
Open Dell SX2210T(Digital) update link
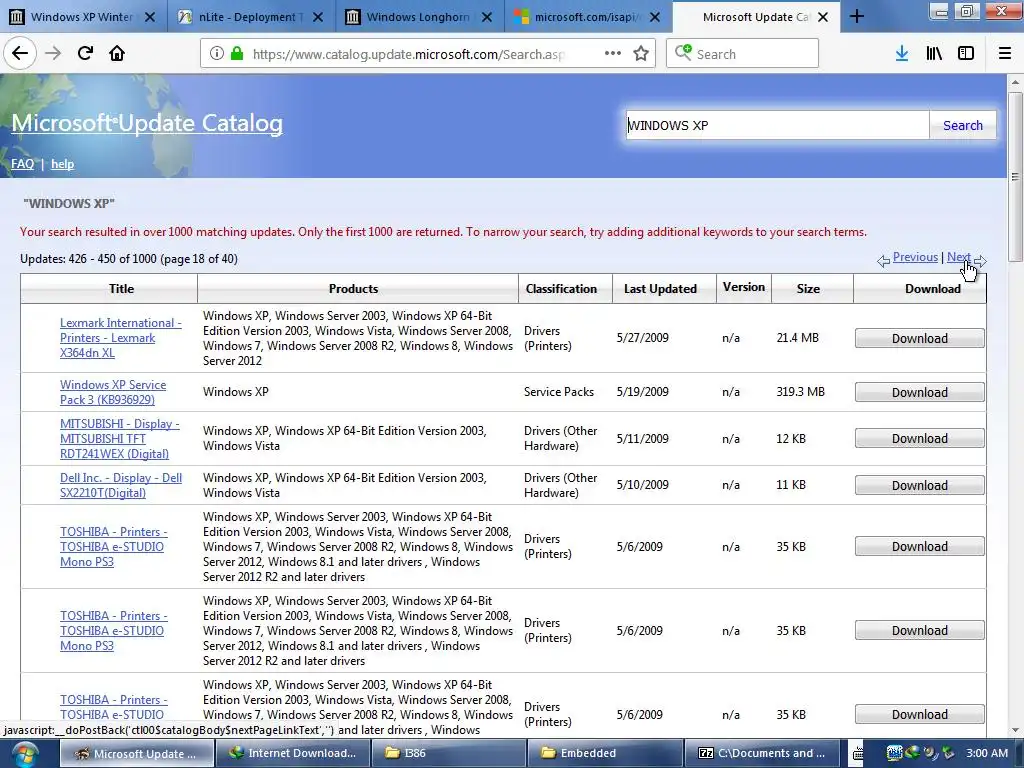point(121,485)
